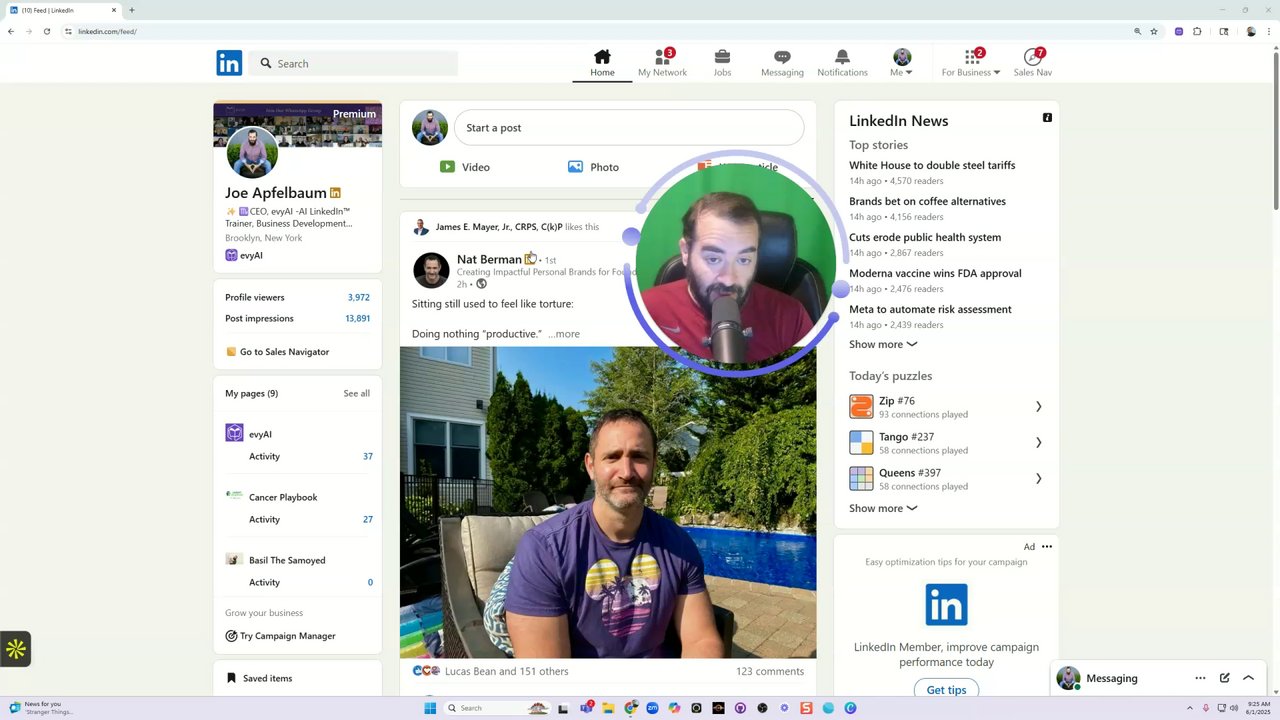Screen dimensions: 1280x720
Task: Click the Start a post box
Action: coord(629,128)
